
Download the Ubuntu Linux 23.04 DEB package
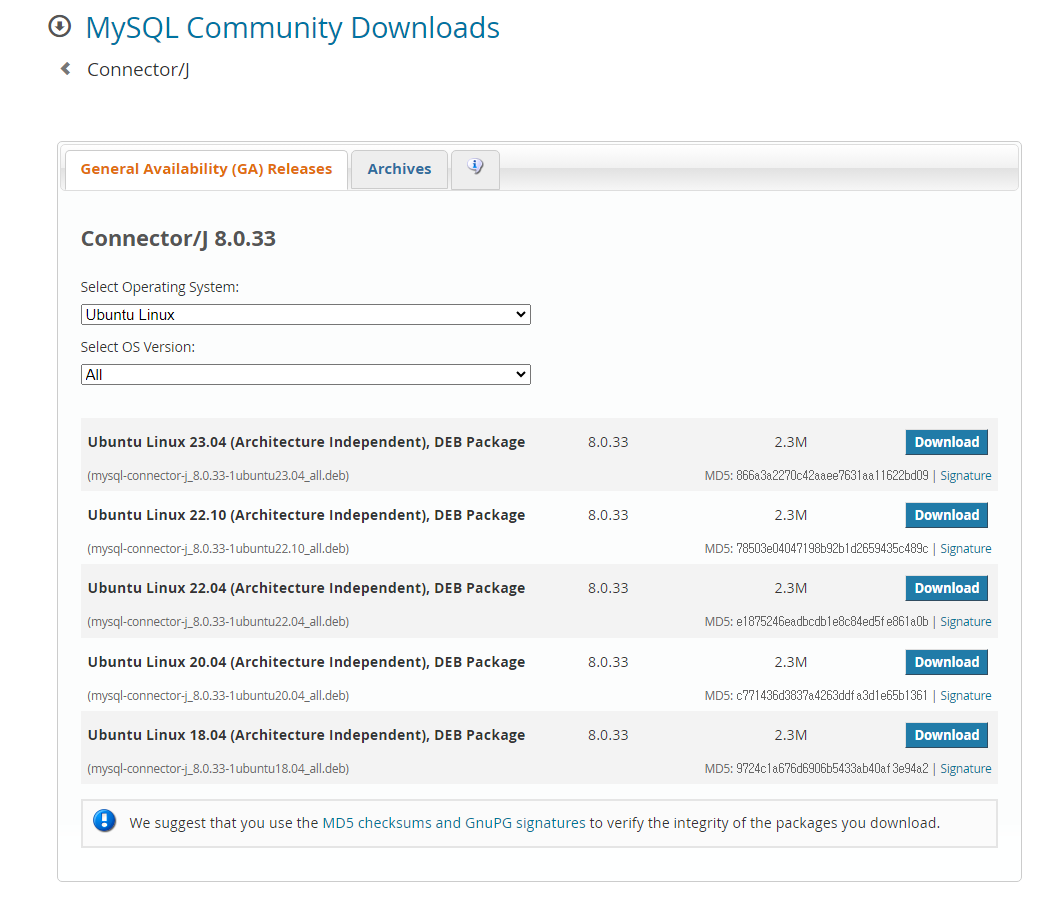click(x=946, y=442)
